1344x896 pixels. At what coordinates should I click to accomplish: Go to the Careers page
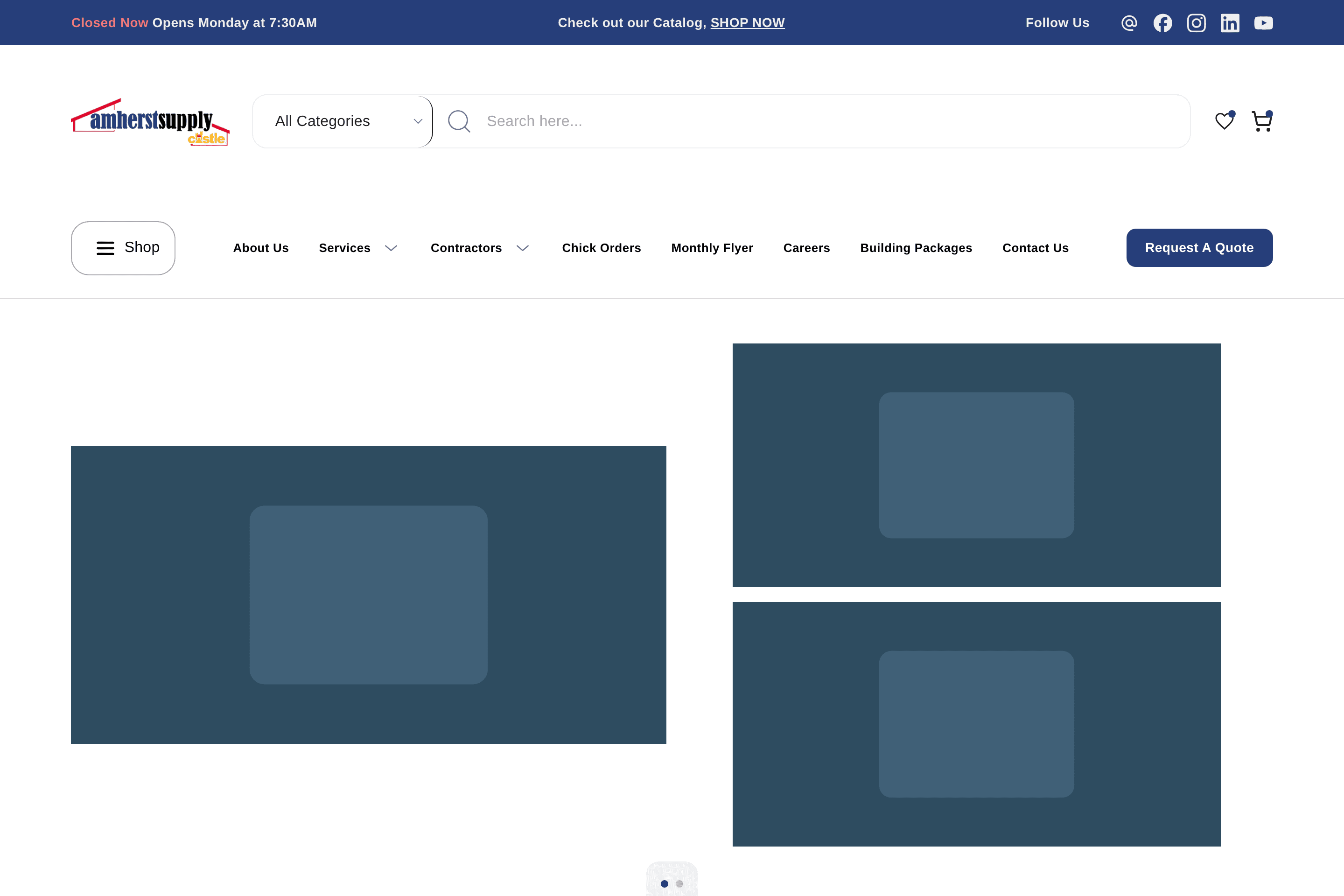pyautogui.click(x=806, y=248)
